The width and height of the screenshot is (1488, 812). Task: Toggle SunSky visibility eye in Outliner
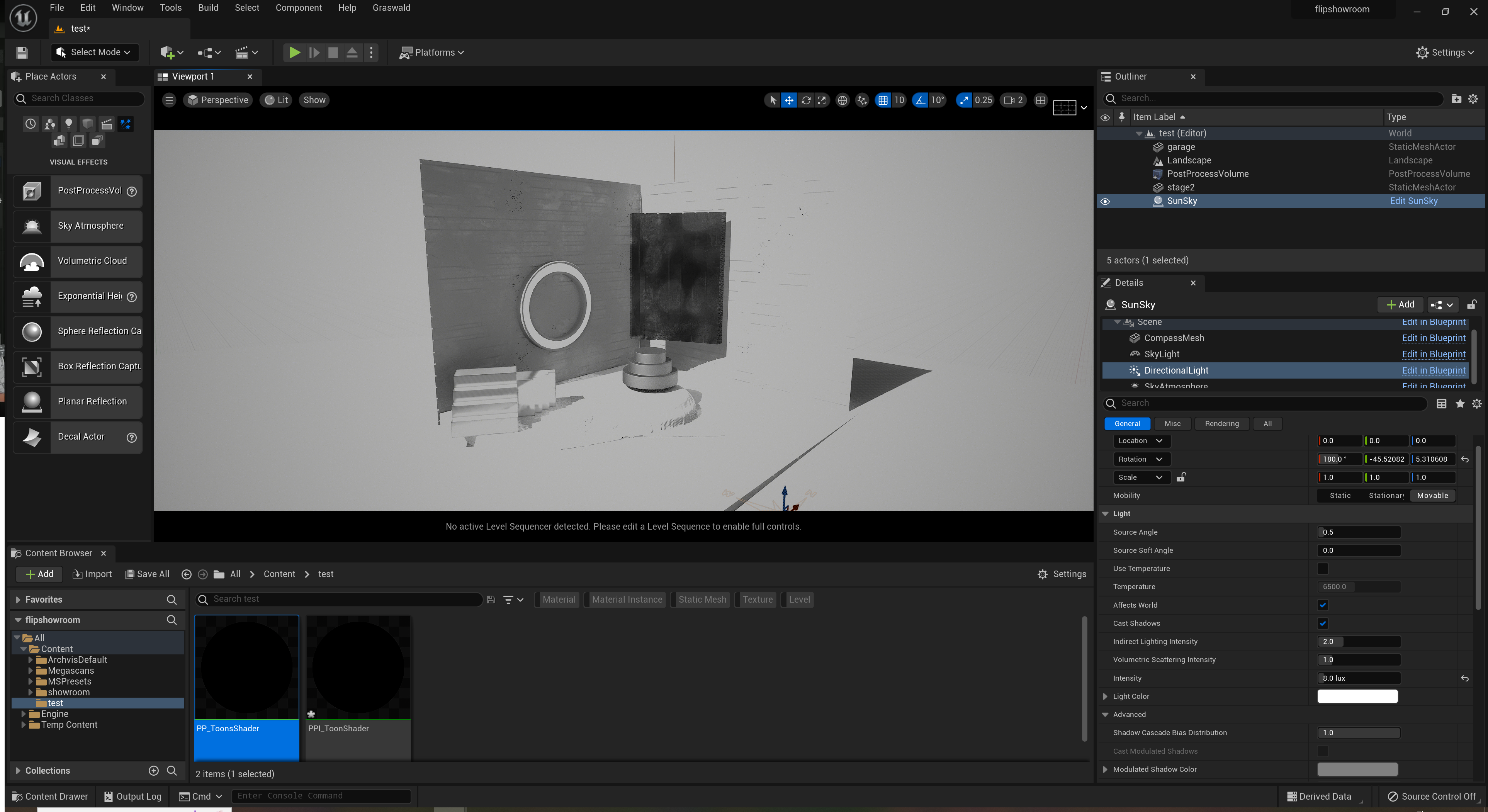(1105, 202)
